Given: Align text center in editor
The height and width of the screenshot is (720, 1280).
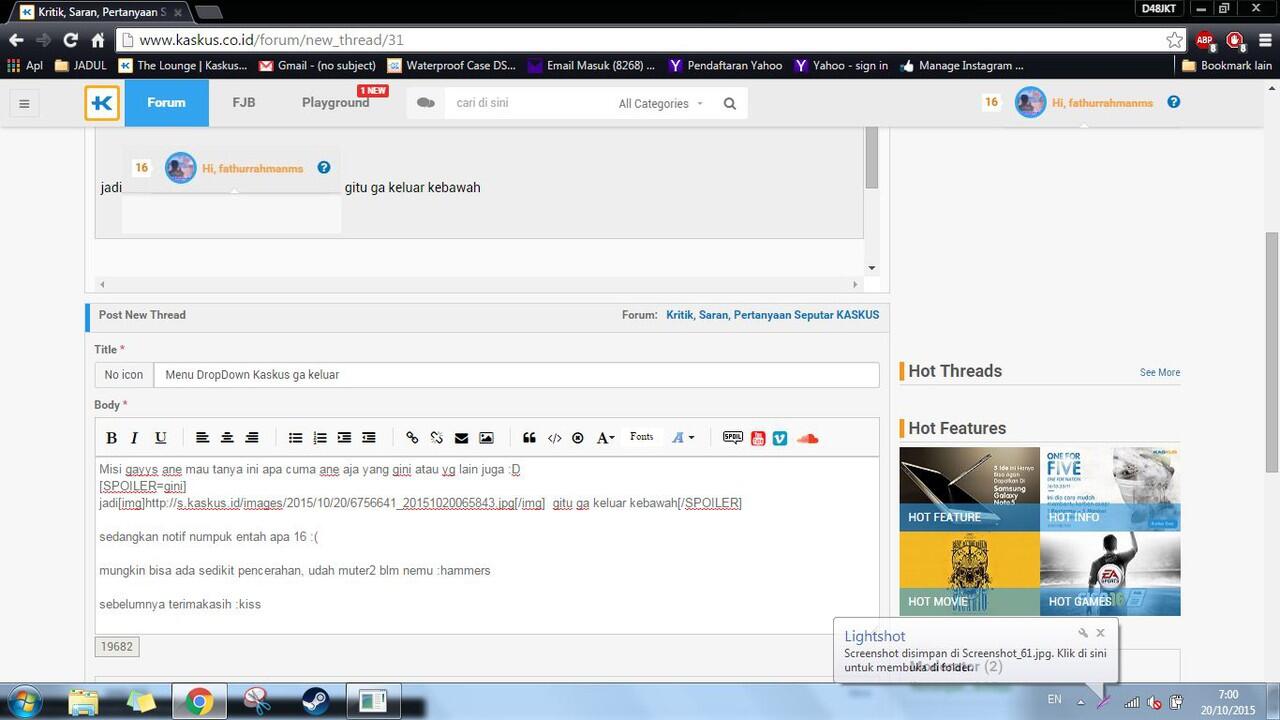Looking at the screenshot, I should click(227, 438).
